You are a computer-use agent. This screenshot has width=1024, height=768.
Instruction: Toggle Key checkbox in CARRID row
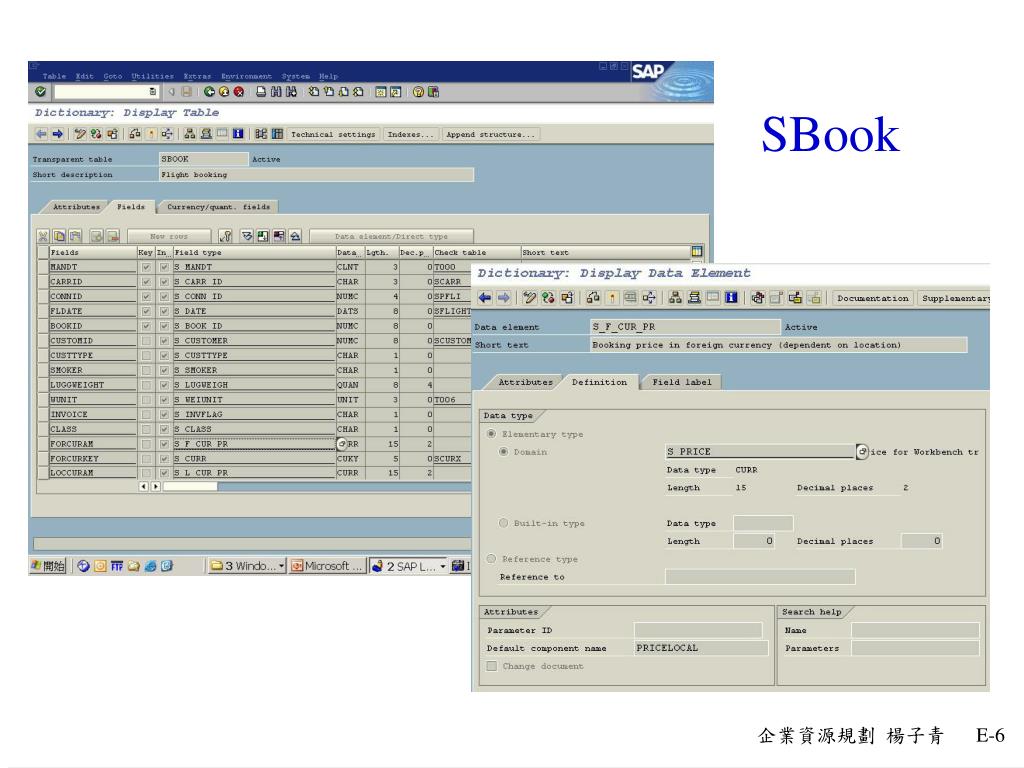[x=146, y=282]
